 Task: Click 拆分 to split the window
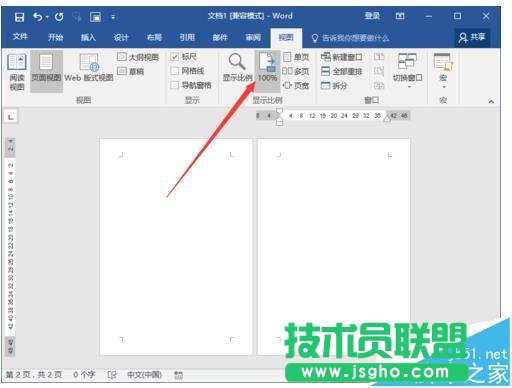click(x=334, y=86)
